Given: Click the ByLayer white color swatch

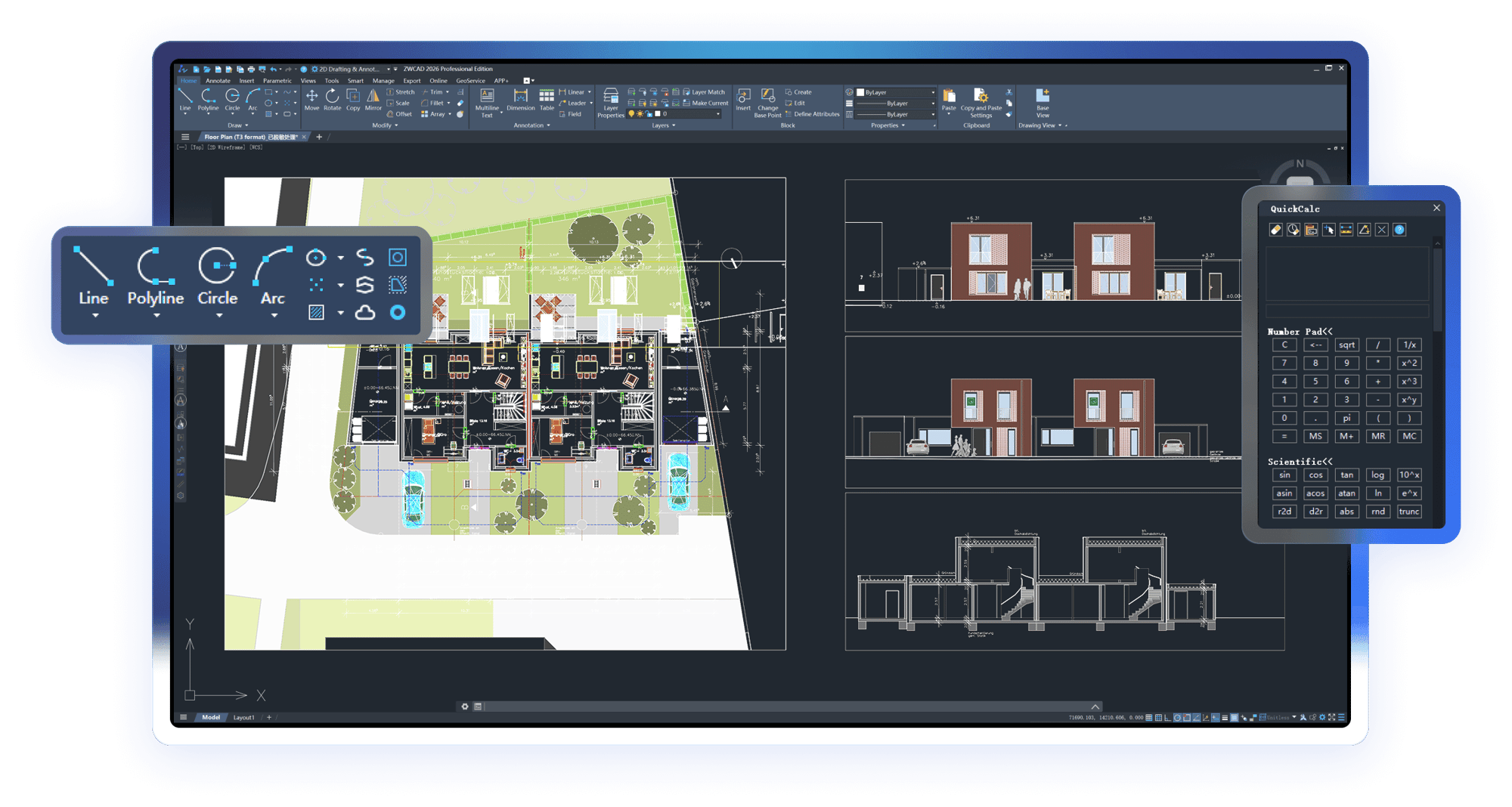Looking at the screenshot, I should point(860,92).
